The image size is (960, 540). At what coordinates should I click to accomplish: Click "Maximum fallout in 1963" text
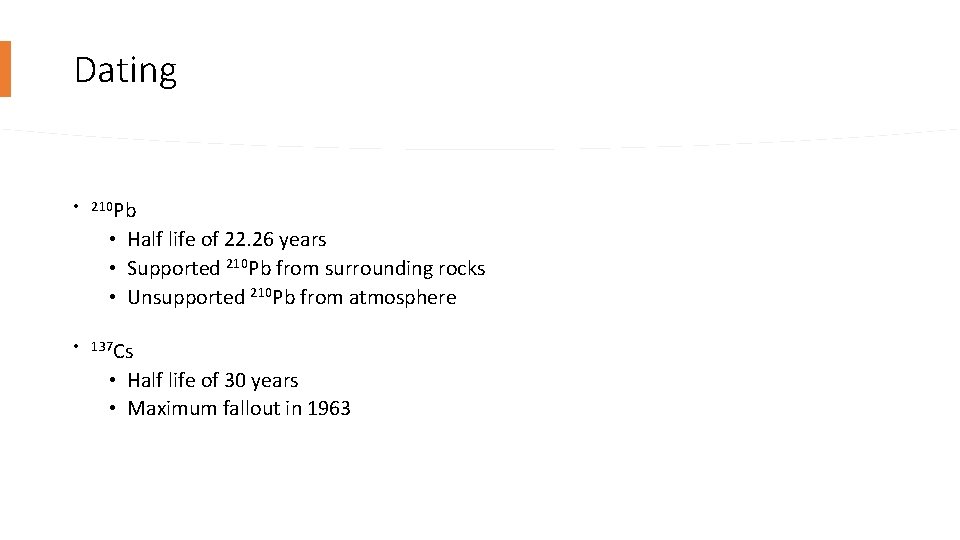239,409
